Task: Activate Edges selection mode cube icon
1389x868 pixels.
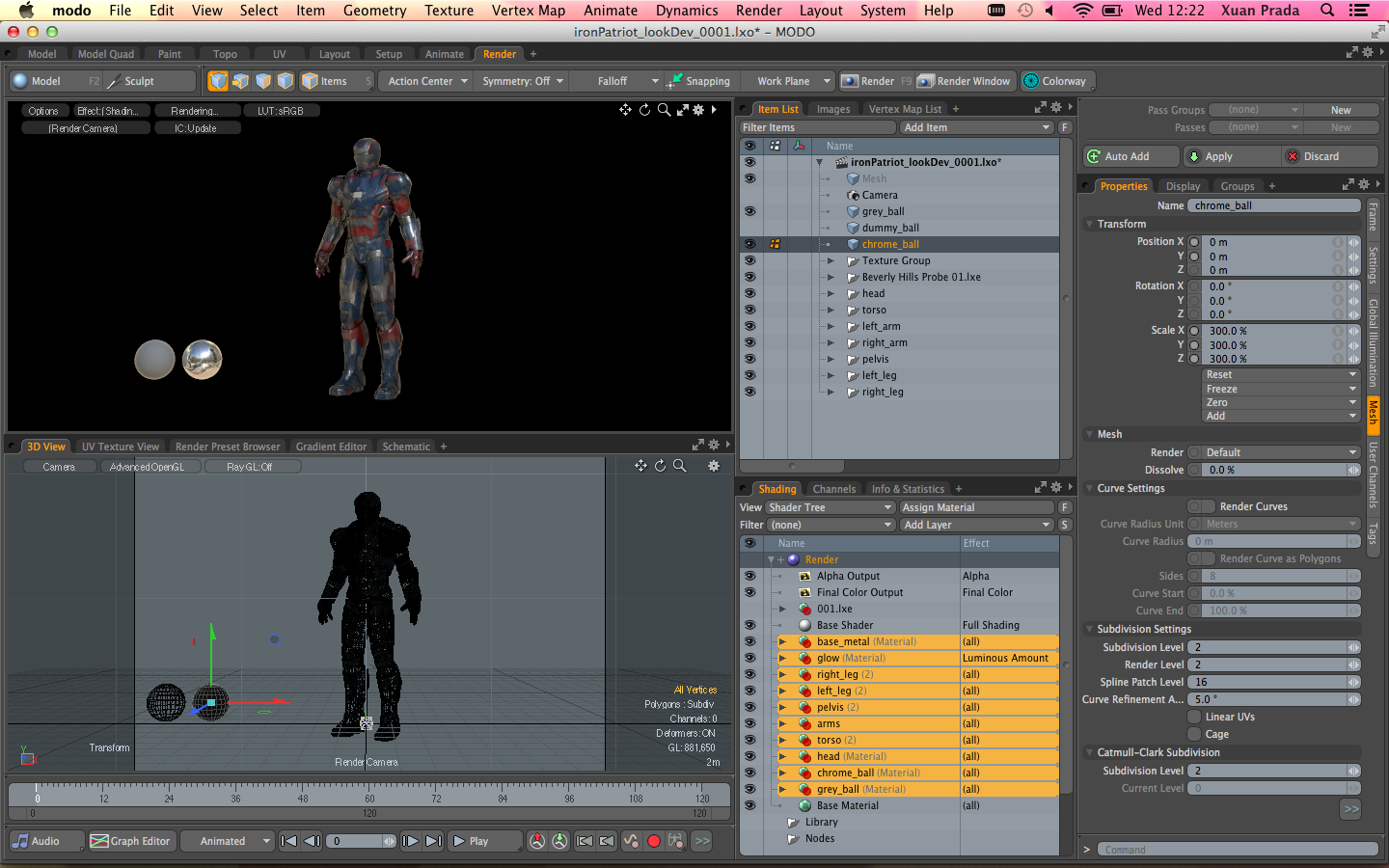Action: (240, 81)
